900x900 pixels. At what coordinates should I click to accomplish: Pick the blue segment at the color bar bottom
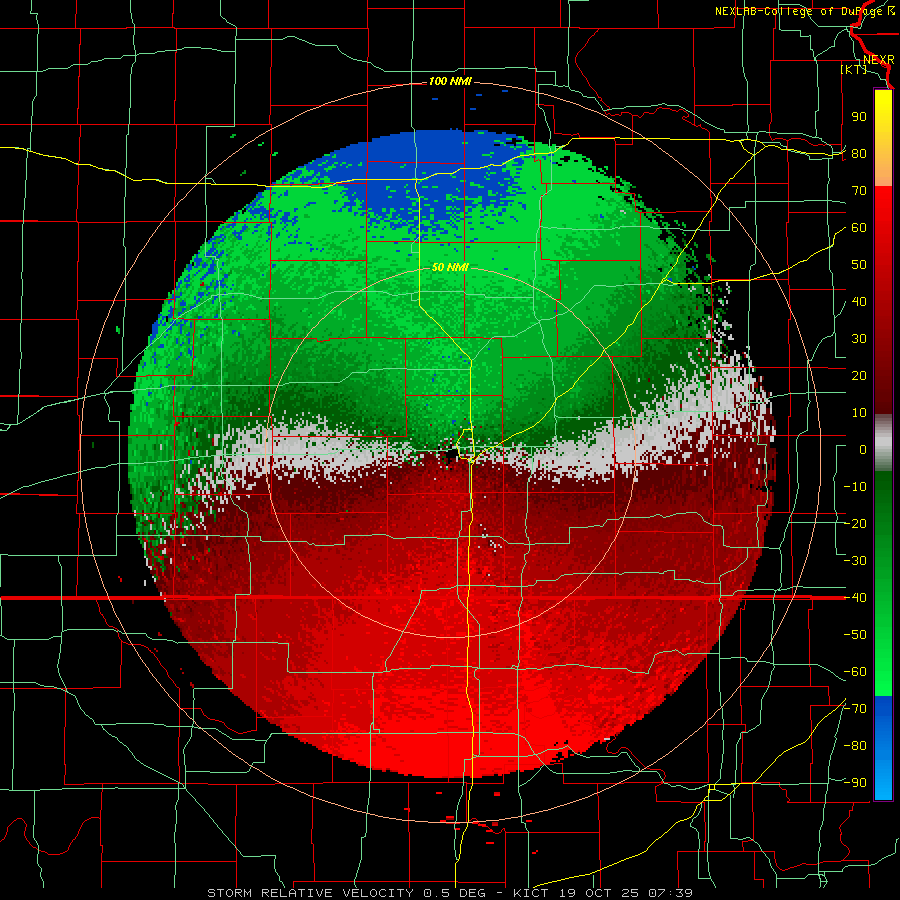pos(883,747)
